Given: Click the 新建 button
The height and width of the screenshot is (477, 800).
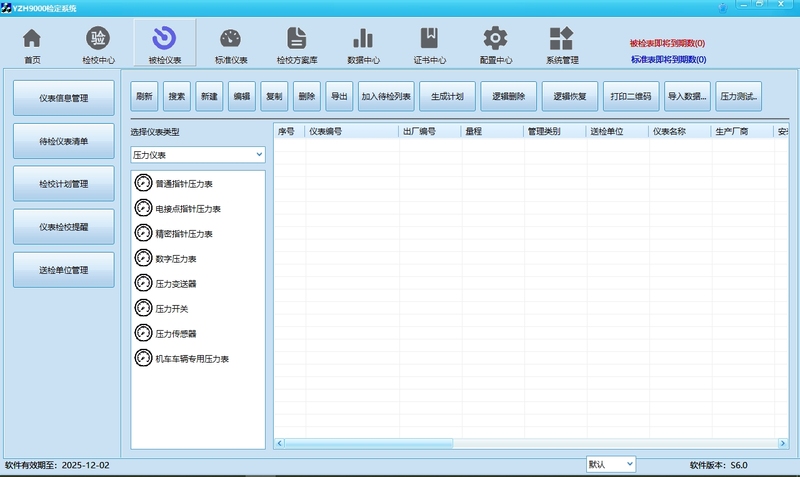Looking at the screenshot, I should click(209, 96).
